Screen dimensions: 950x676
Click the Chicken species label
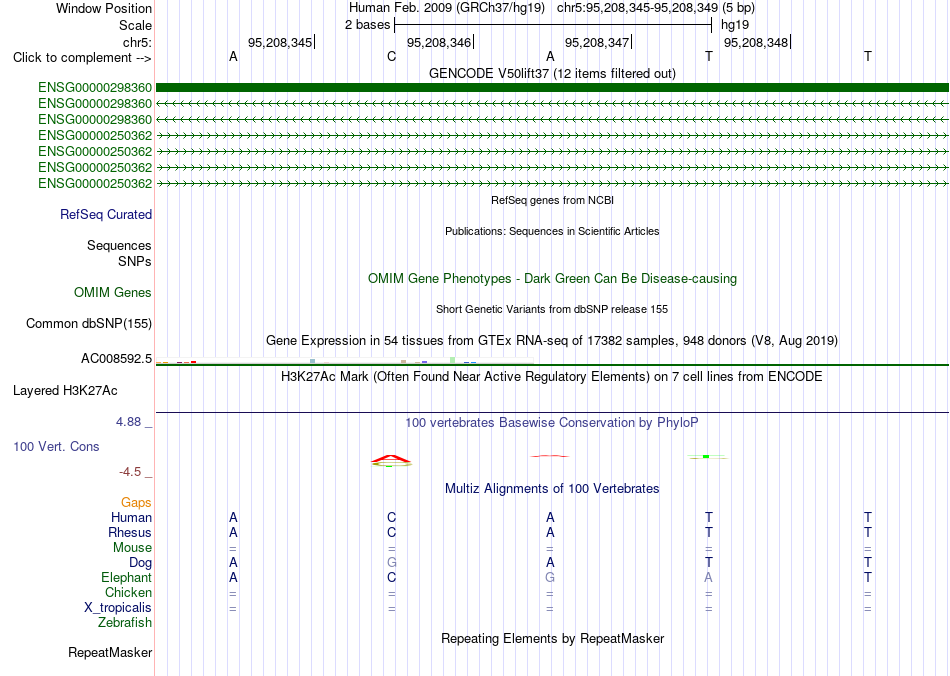(128, 592)
